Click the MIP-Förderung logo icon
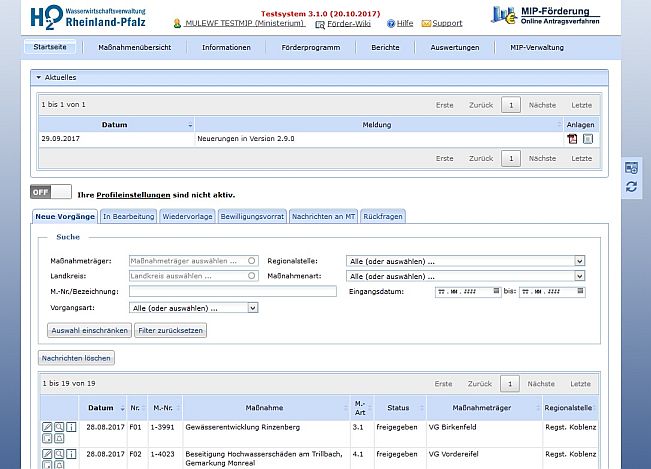 coord(504,15)
